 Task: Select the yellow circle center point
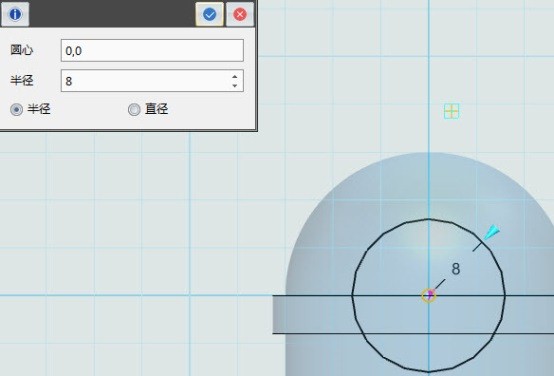(x=429, y=295)
